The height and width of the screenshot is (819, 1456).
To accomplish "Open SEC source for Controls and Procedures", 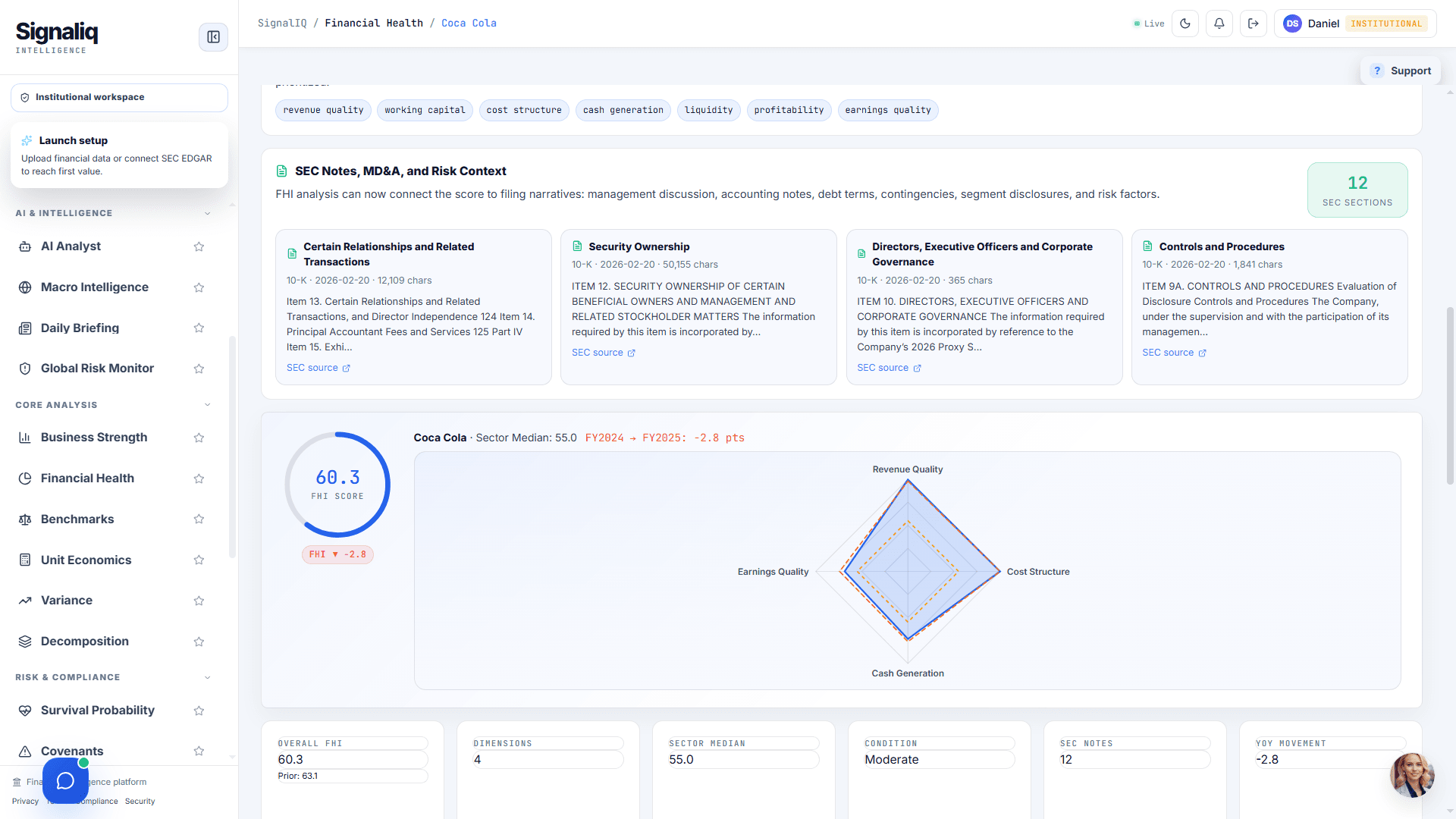I will click(x=1175, y=353).
